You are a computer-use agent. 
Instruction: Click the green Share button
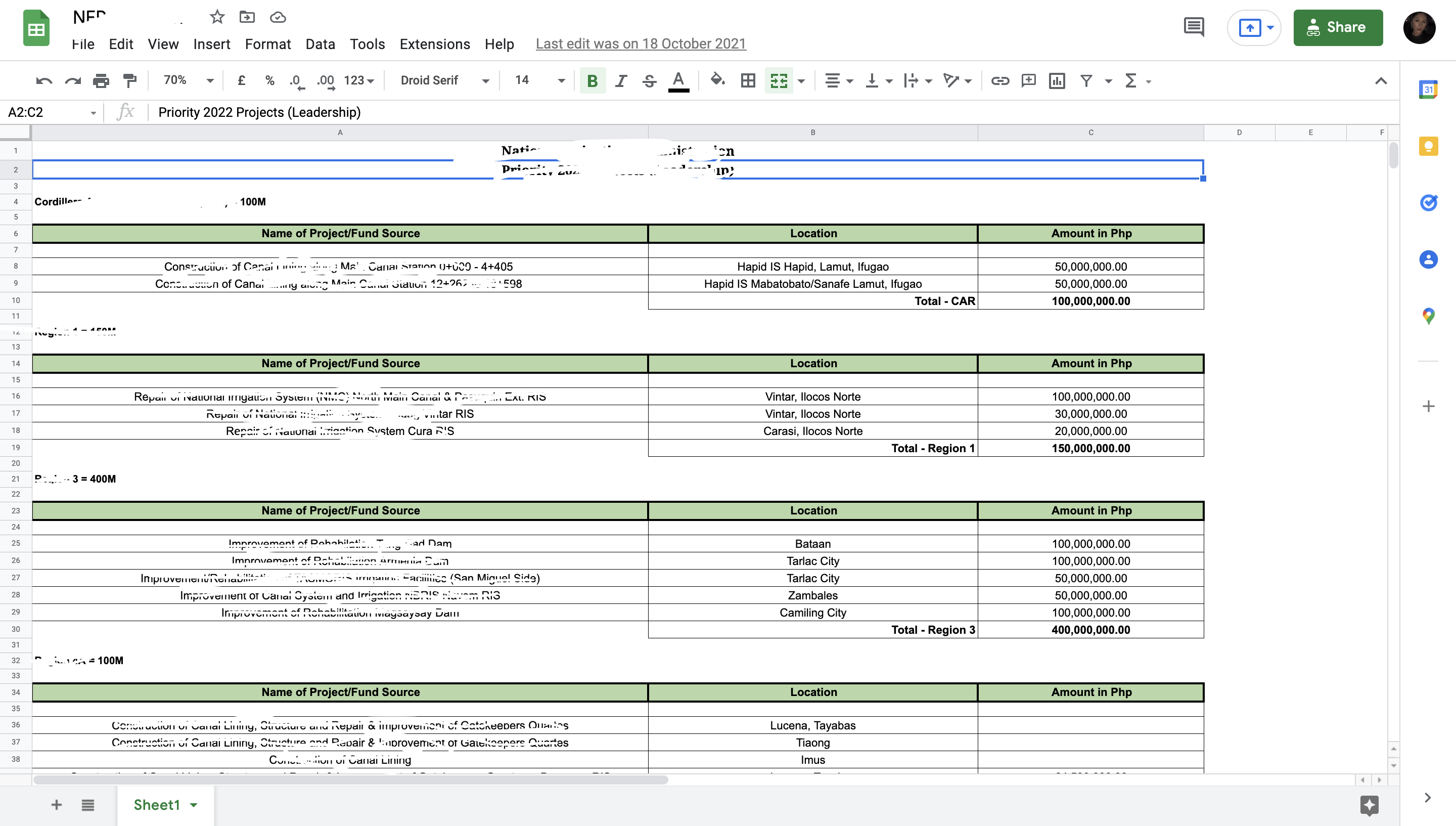(x=1338, y=27)
